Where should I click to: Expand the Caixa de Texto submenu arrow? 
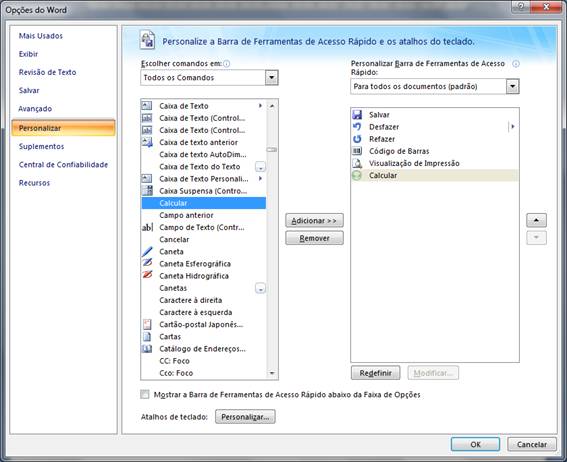pyautogui.click(x=260, y=106)
